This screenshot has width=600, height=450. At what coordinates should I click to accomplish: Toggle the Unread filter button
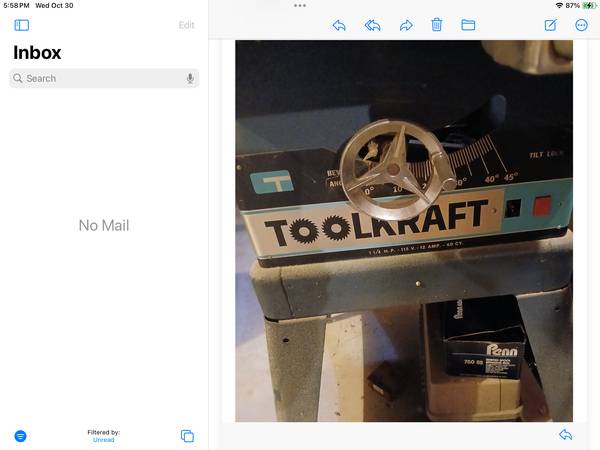(x=20, y=436)
